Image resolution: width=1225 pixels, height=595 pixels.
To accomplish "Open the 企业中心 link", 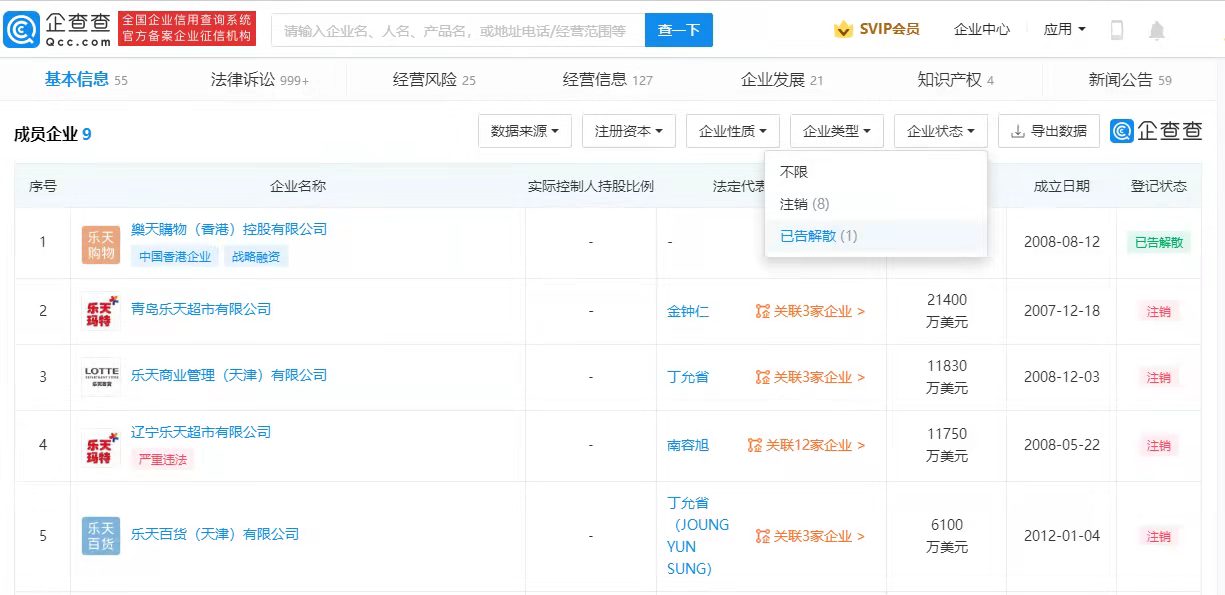I will pos(982,30).
